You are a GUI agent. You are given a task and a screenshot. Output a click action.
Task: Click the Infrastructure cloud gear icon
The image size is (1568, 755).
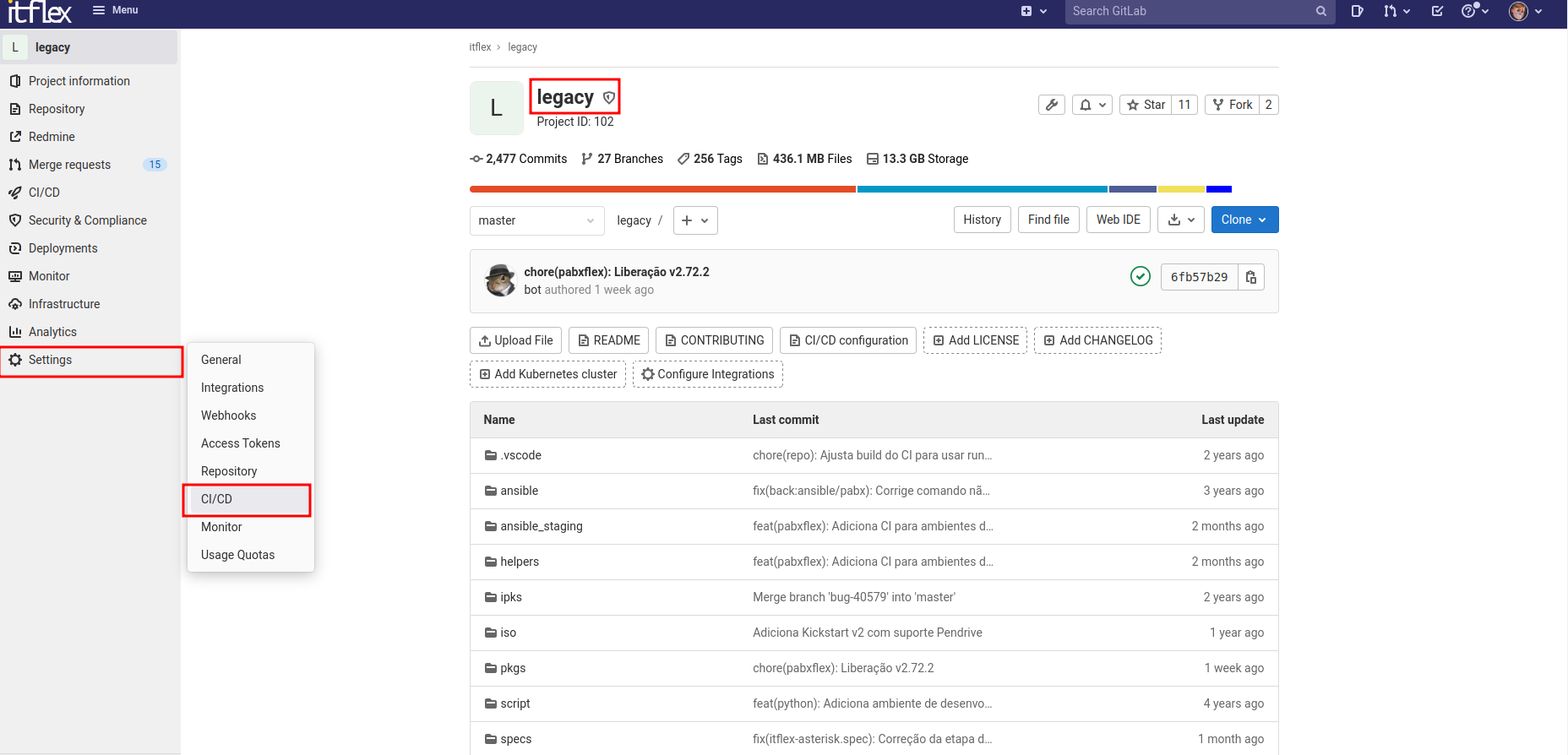pyautogui.click(x=15, y=304)
